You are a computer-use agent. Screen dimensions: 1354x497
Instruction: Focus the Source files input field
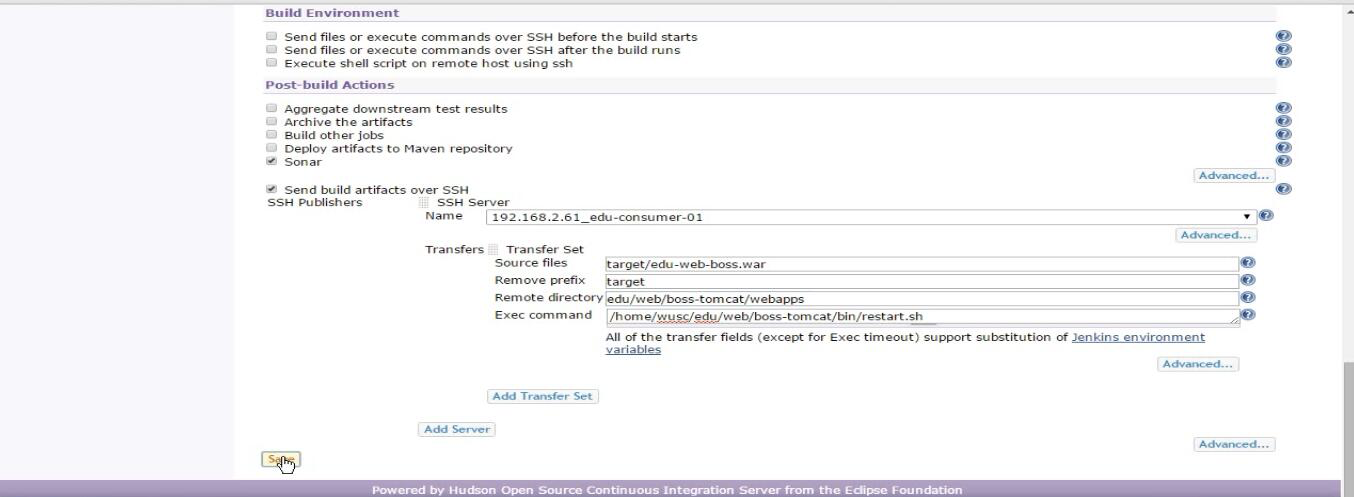click(x=922, y=264)
